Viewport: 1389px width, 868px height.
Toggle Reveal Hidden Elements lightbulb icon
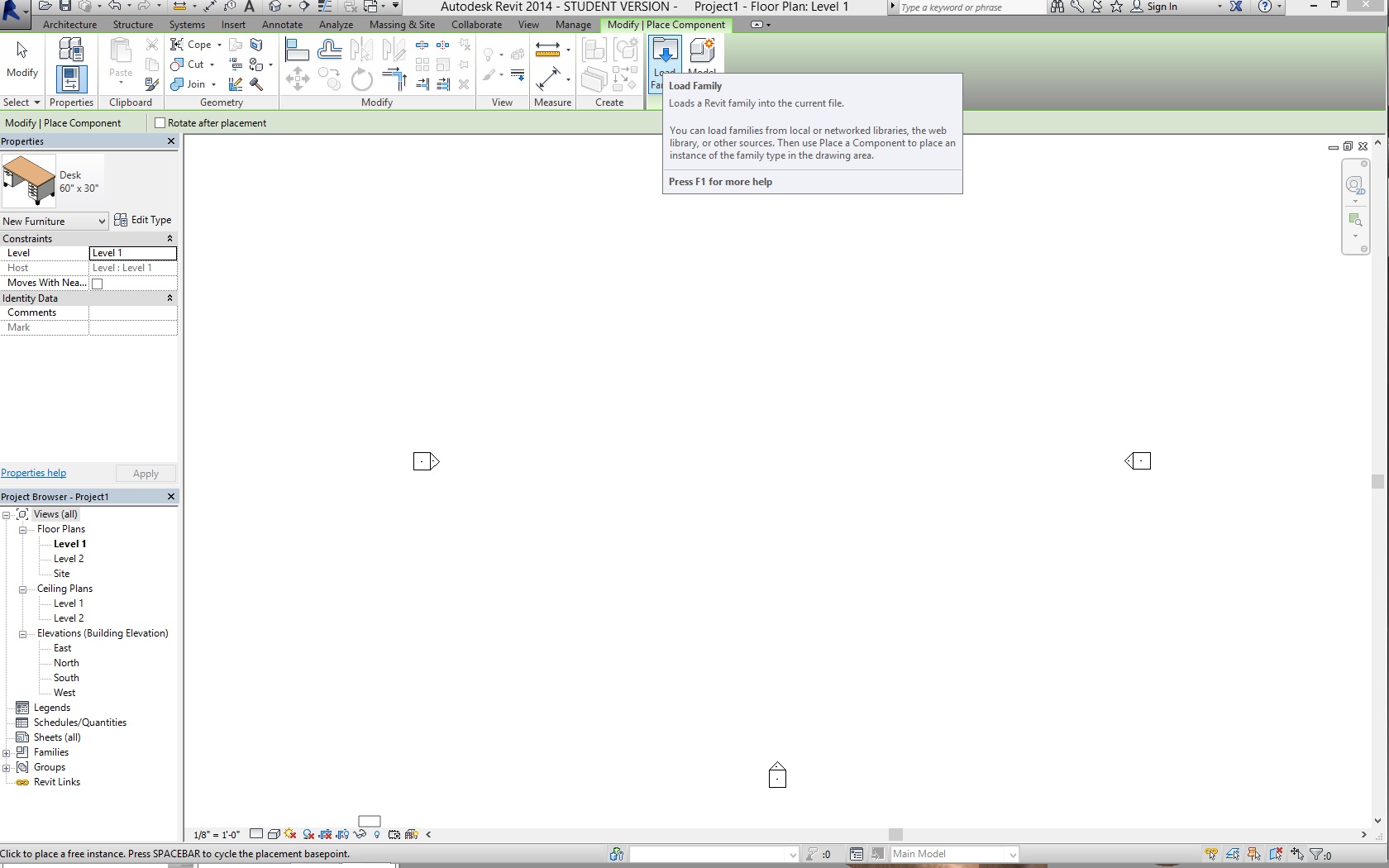377,834
